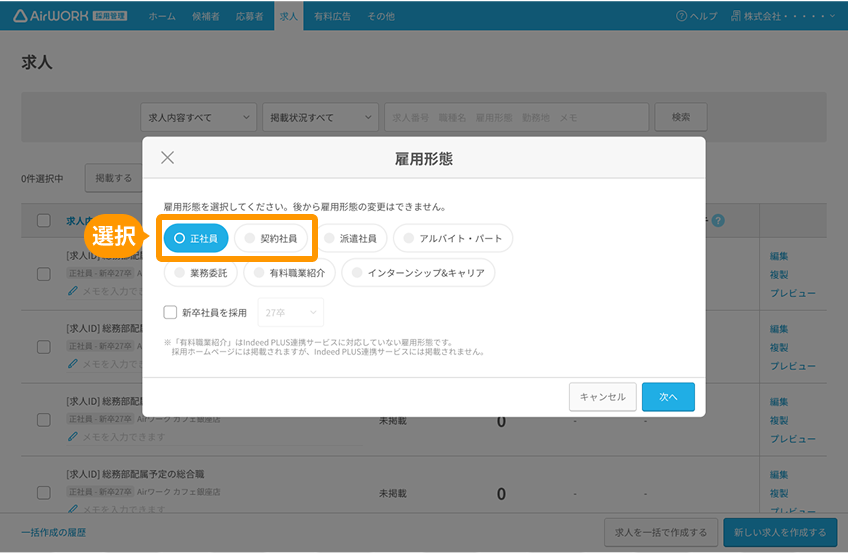The height and width of the screenshot is (553, 848).
Task: Go to the 応募者 tab
Action: pos(249,16)
